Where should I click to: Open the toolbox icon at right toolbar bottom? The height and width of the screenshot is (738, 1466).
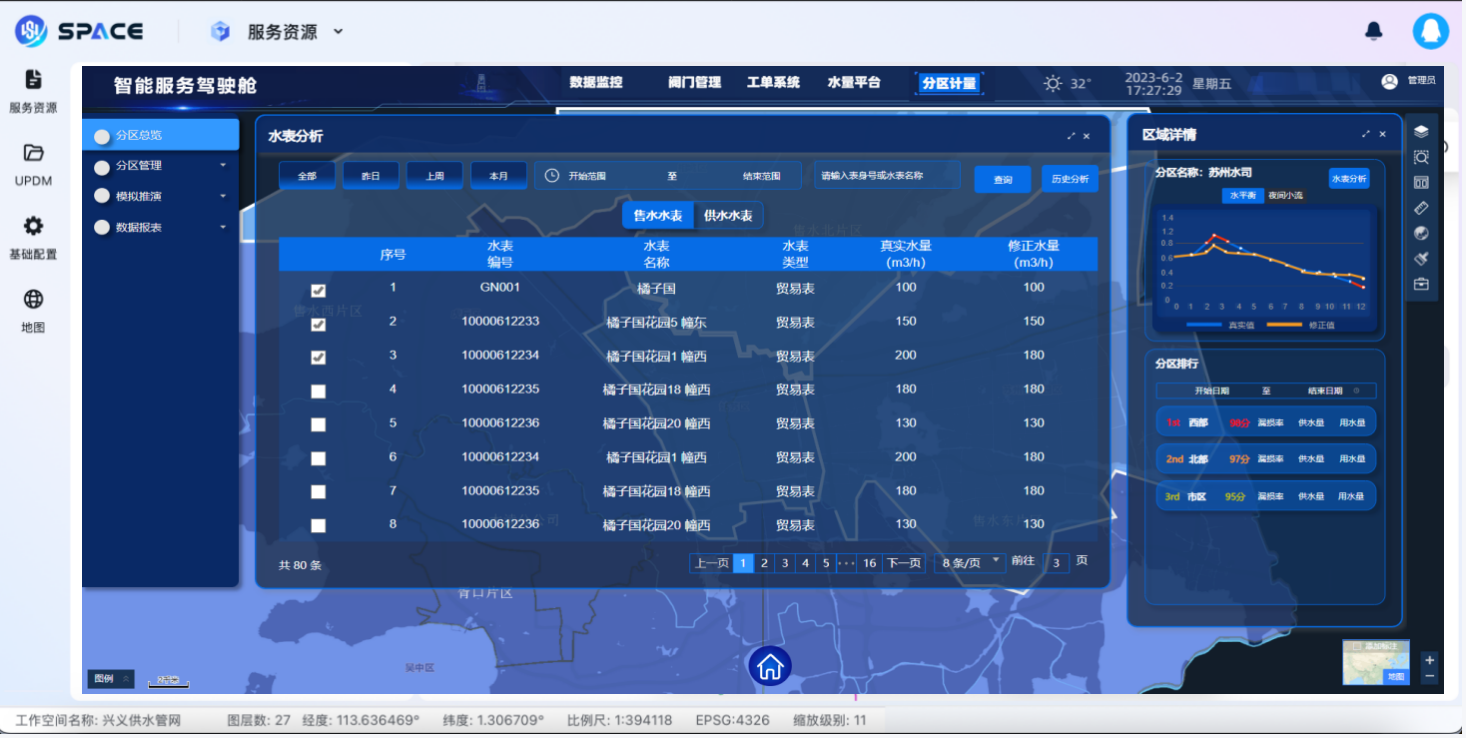[x=1422, y=282]
